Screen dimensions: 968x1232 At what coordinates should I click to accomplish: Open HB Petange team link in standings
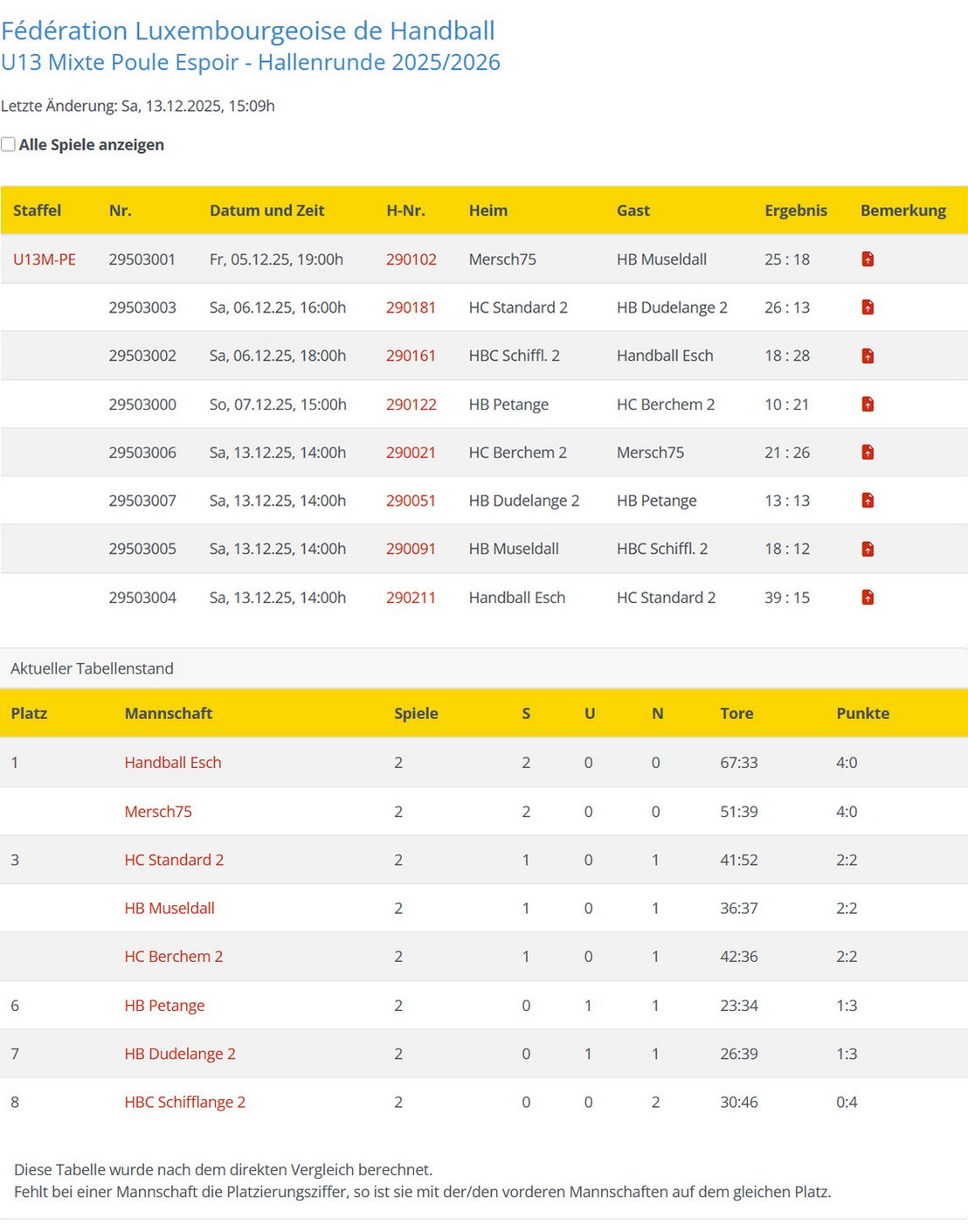click(x=164, y=1006)
